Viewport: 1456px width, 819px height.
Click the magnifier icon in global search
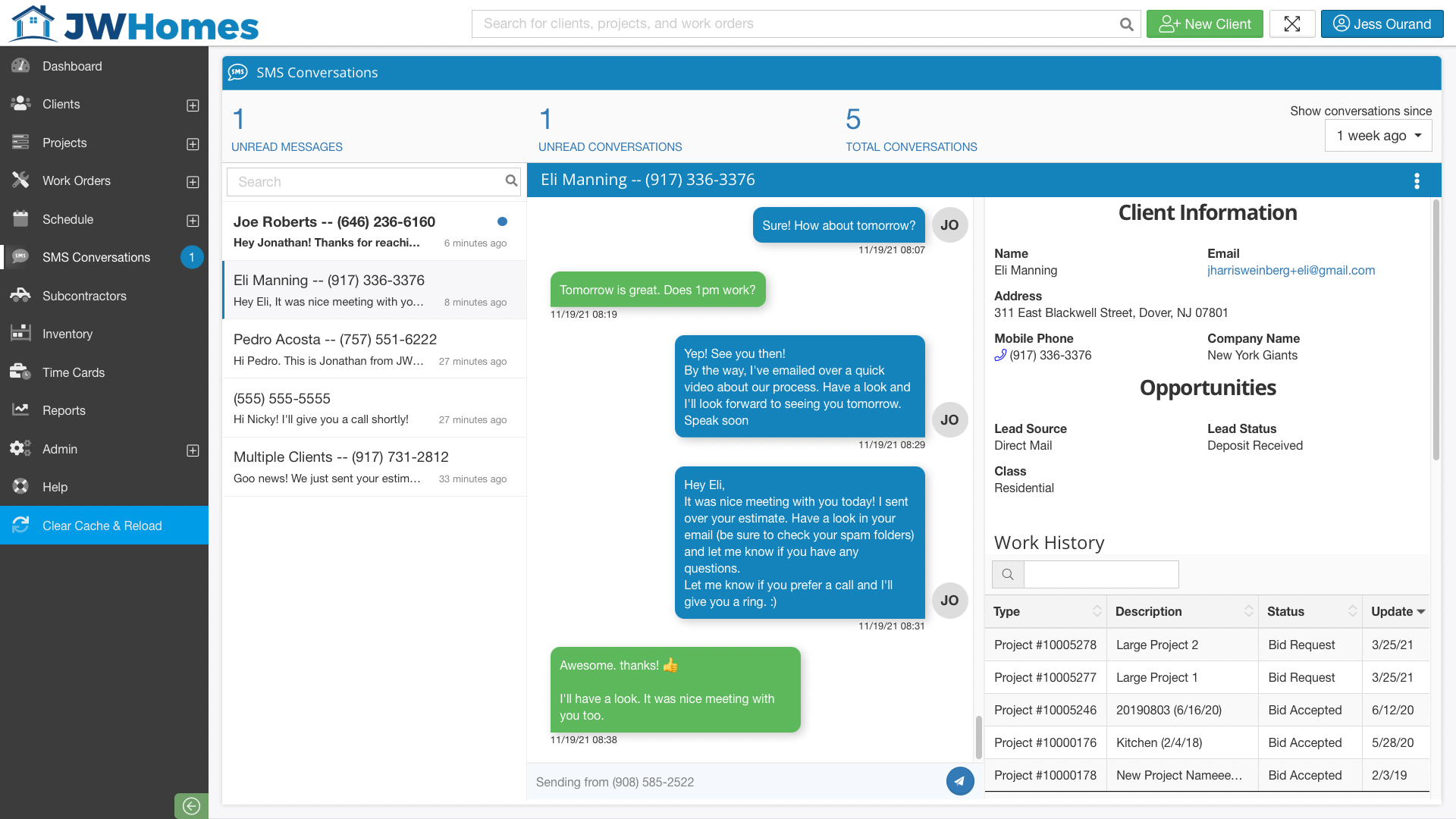pyautogui.click(x=1126, y=24)
